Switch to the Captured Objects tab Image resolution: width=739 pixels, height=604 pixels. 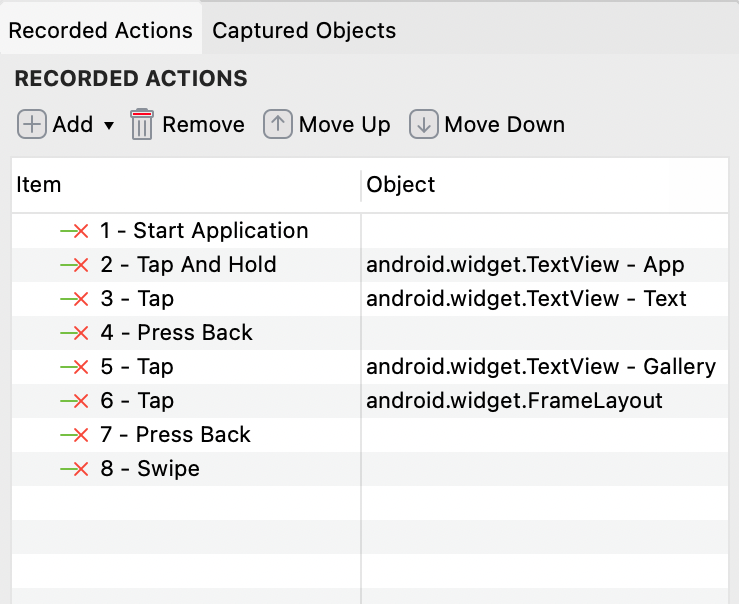pos(304,31)
